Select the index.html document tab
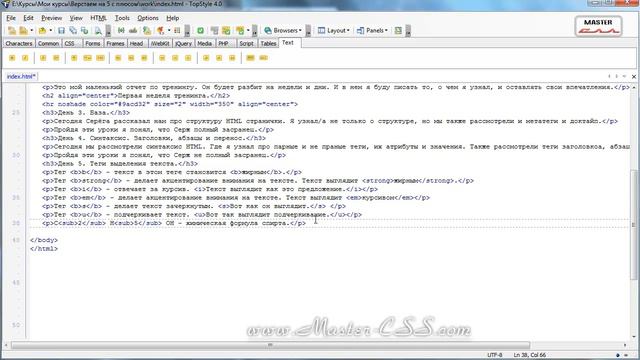Viewport: 640px width, 360px height. pos(21,76)
